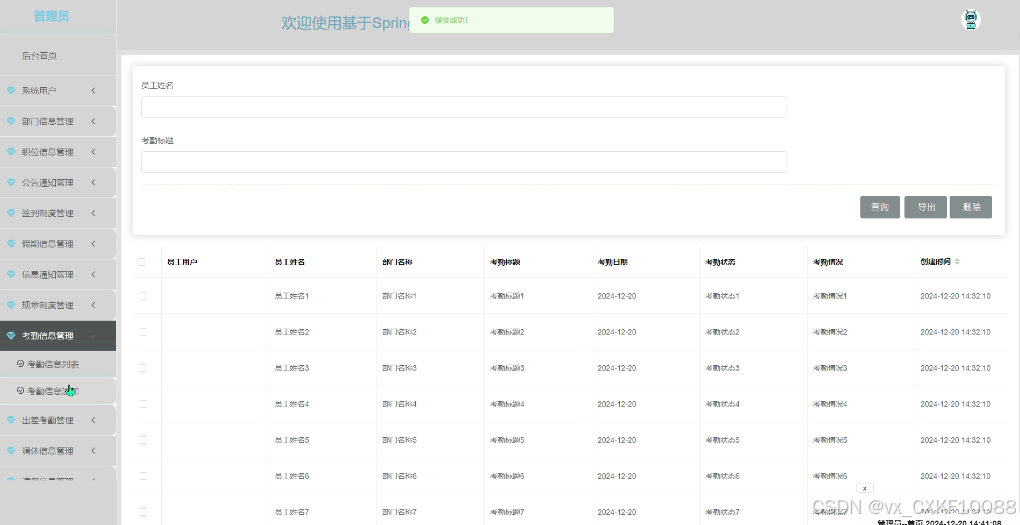Check the row checkbox for 员工姓名6
Screen dimensions: 1020x525
tap(143, 476)
